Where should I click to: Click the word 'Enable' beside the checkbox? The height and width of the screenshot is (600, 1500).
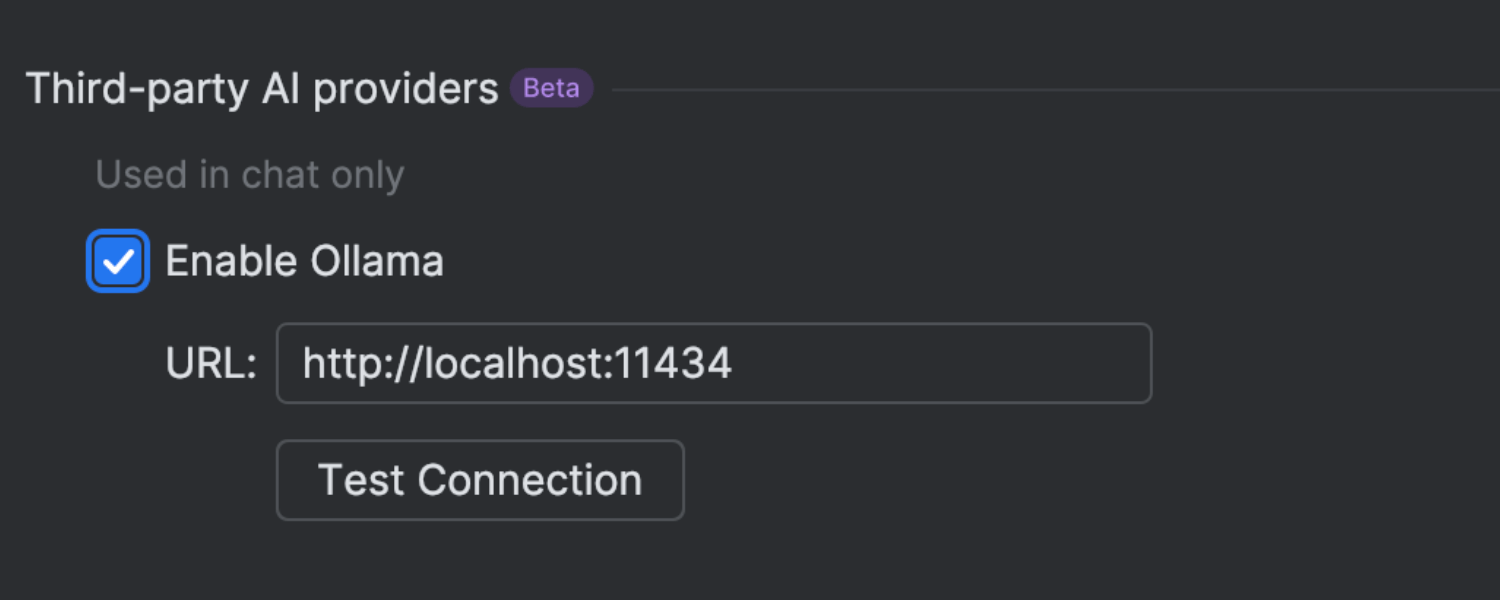tap(231, 262)
